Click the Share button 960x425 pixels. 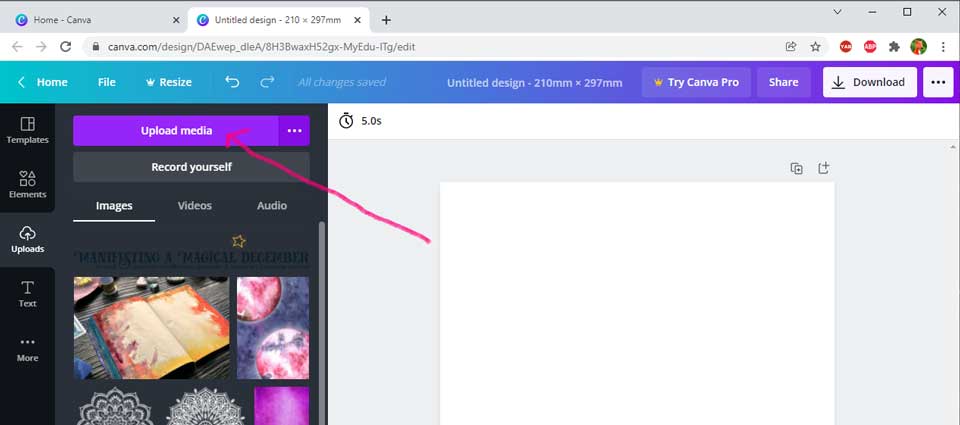click(x=784, y=82)
